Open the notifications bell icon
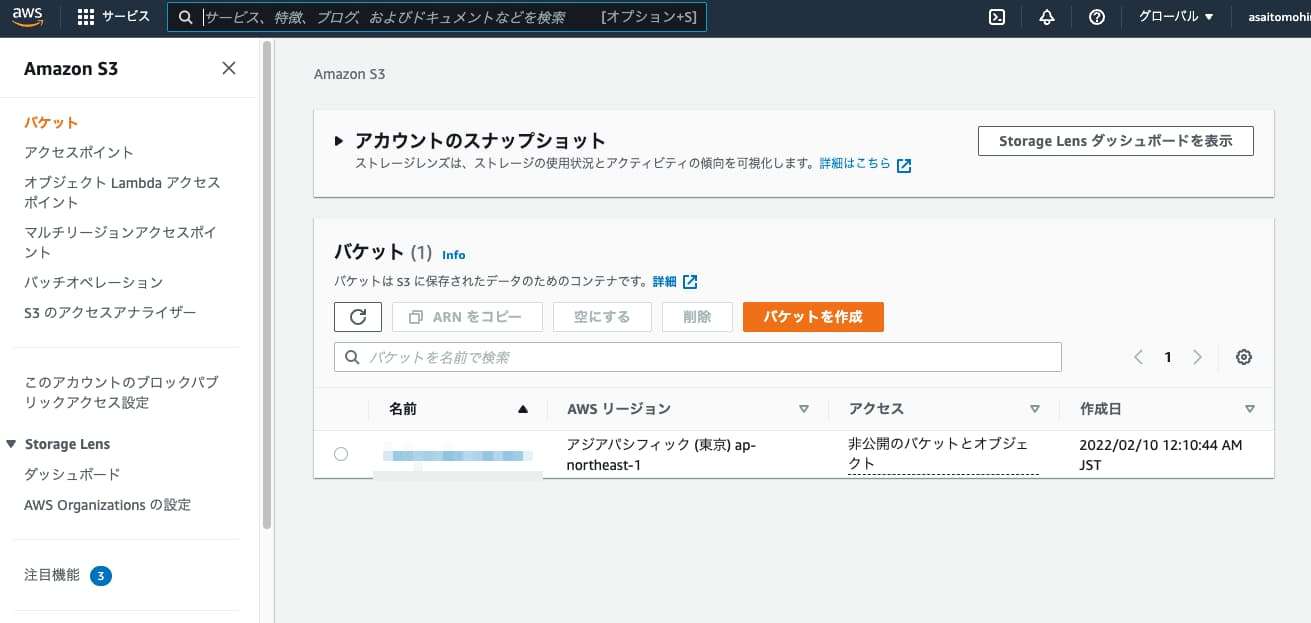This screenshot has height=623, width=1311. pos(1047,17)
